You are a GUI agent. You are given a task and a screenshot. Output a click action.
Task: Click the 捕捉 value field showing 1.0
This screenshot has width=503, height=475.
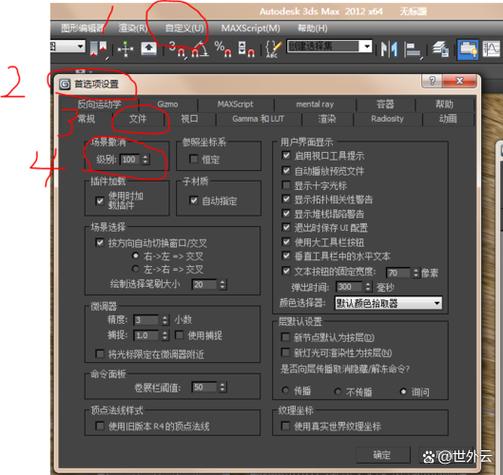[147, 335]
